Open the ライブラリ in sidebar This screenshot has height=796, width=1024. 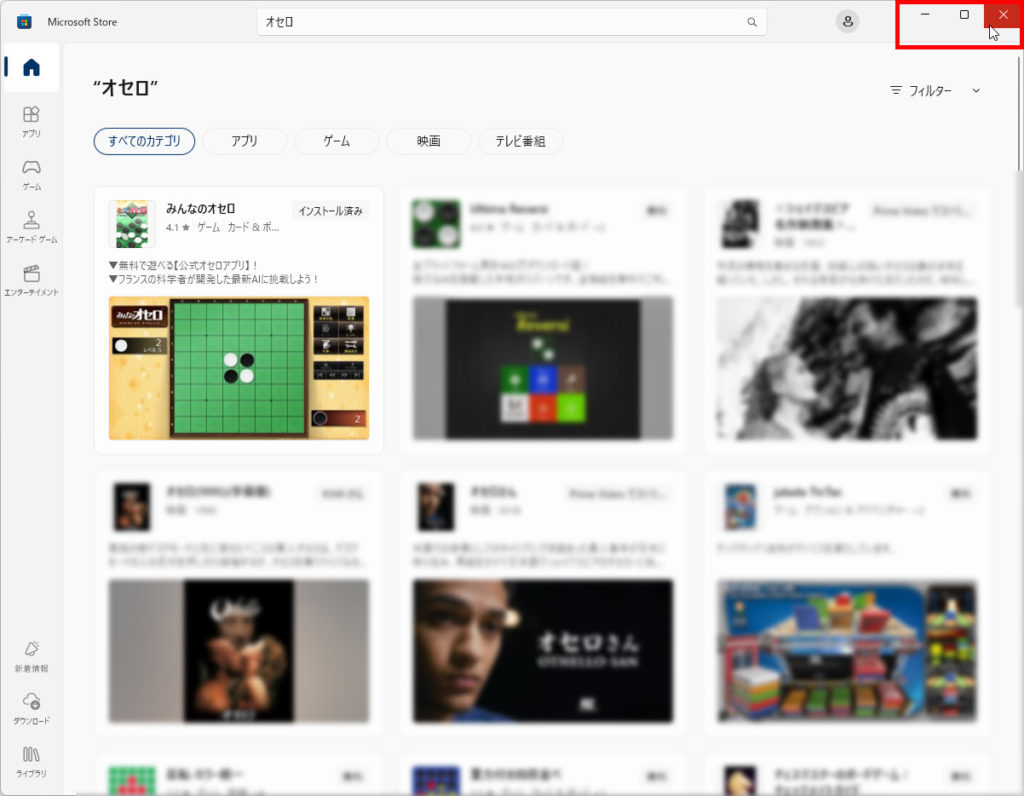31,761
